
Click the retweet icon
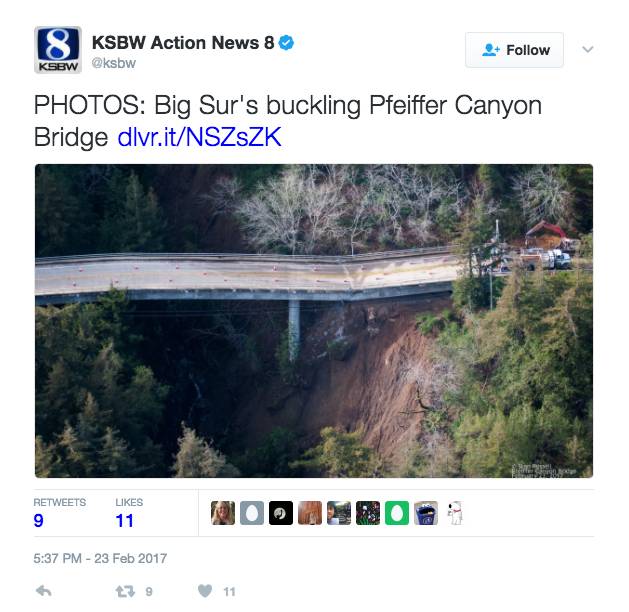coord(125,591)
